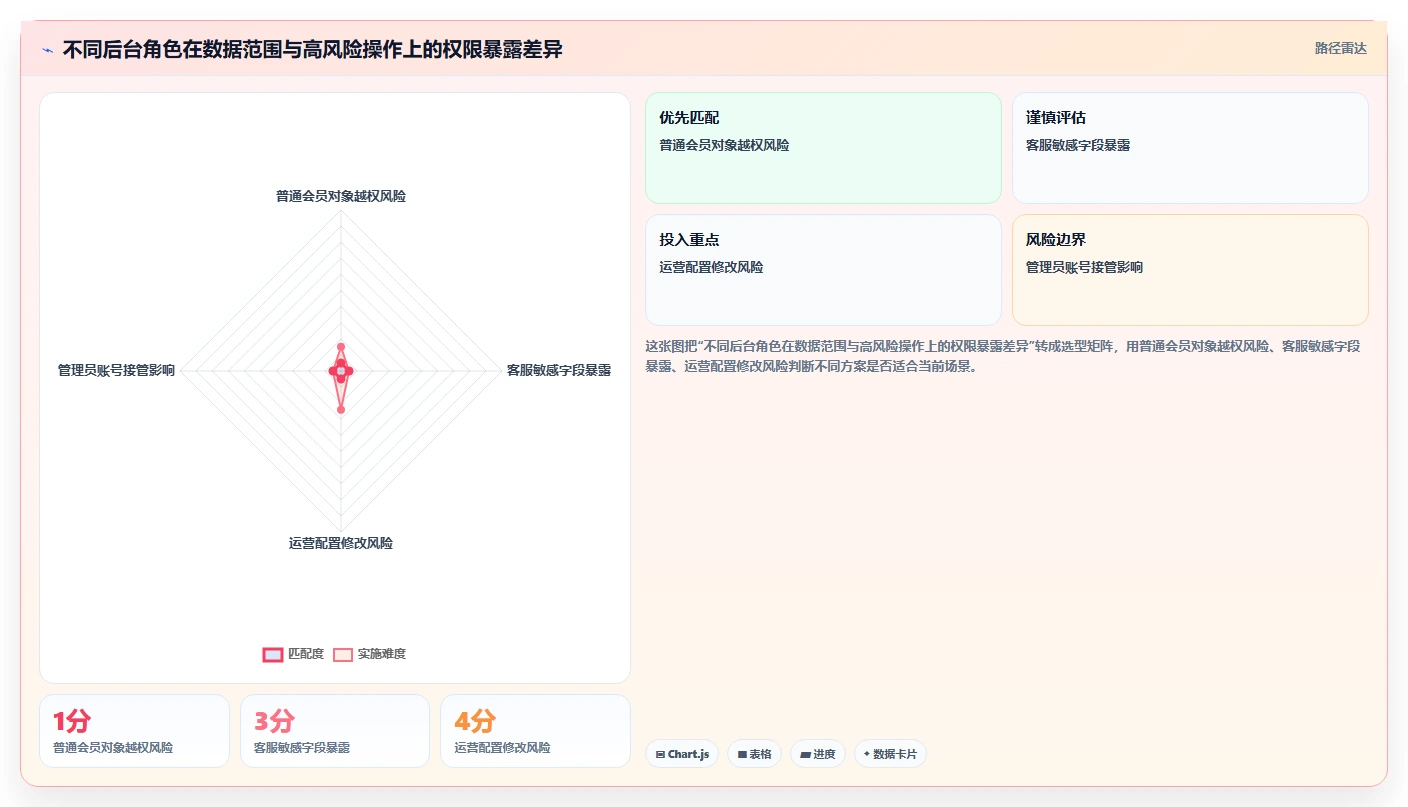Open the 风险边界 card
Image resolution: width=1408 pixels, height=807 pixels.
pos(1190,270)
